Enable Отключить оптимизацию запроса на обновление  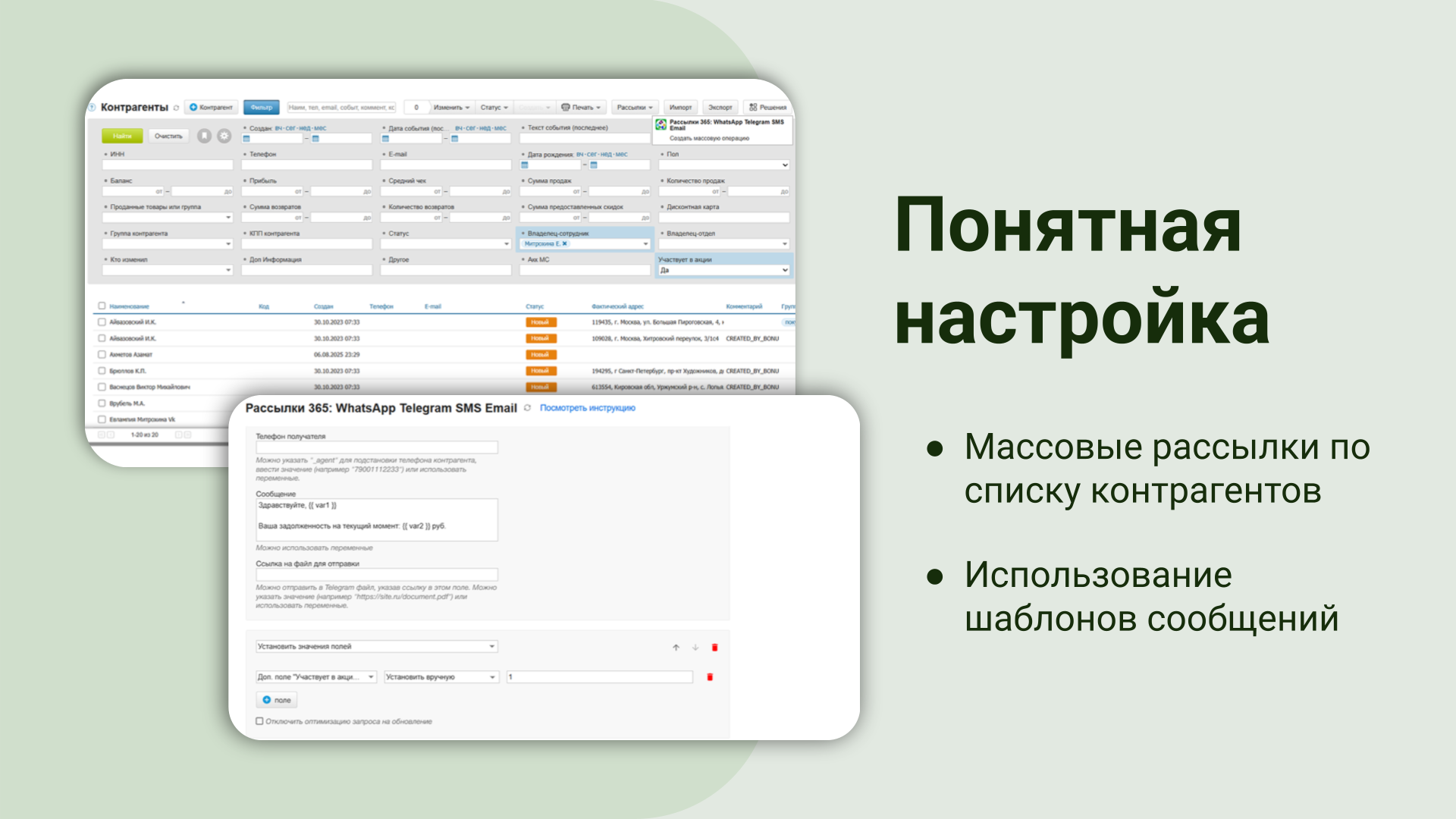click(x=259, y=721)
